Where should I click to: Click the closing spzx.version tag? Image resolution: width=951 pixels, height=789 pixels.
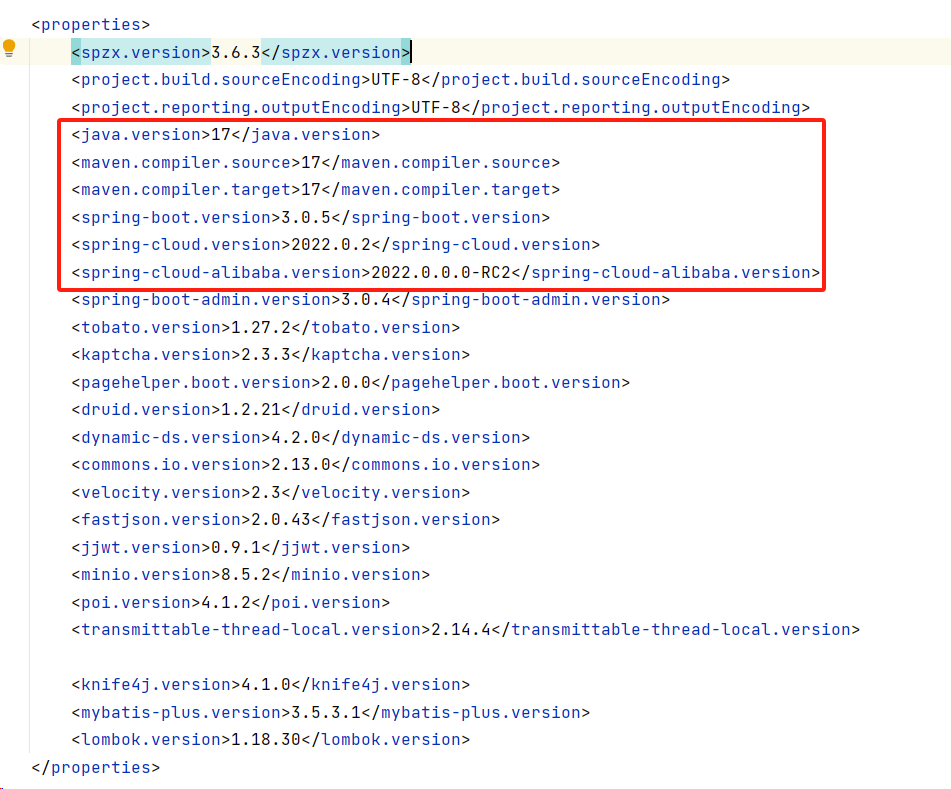click(x=336, y=52)
